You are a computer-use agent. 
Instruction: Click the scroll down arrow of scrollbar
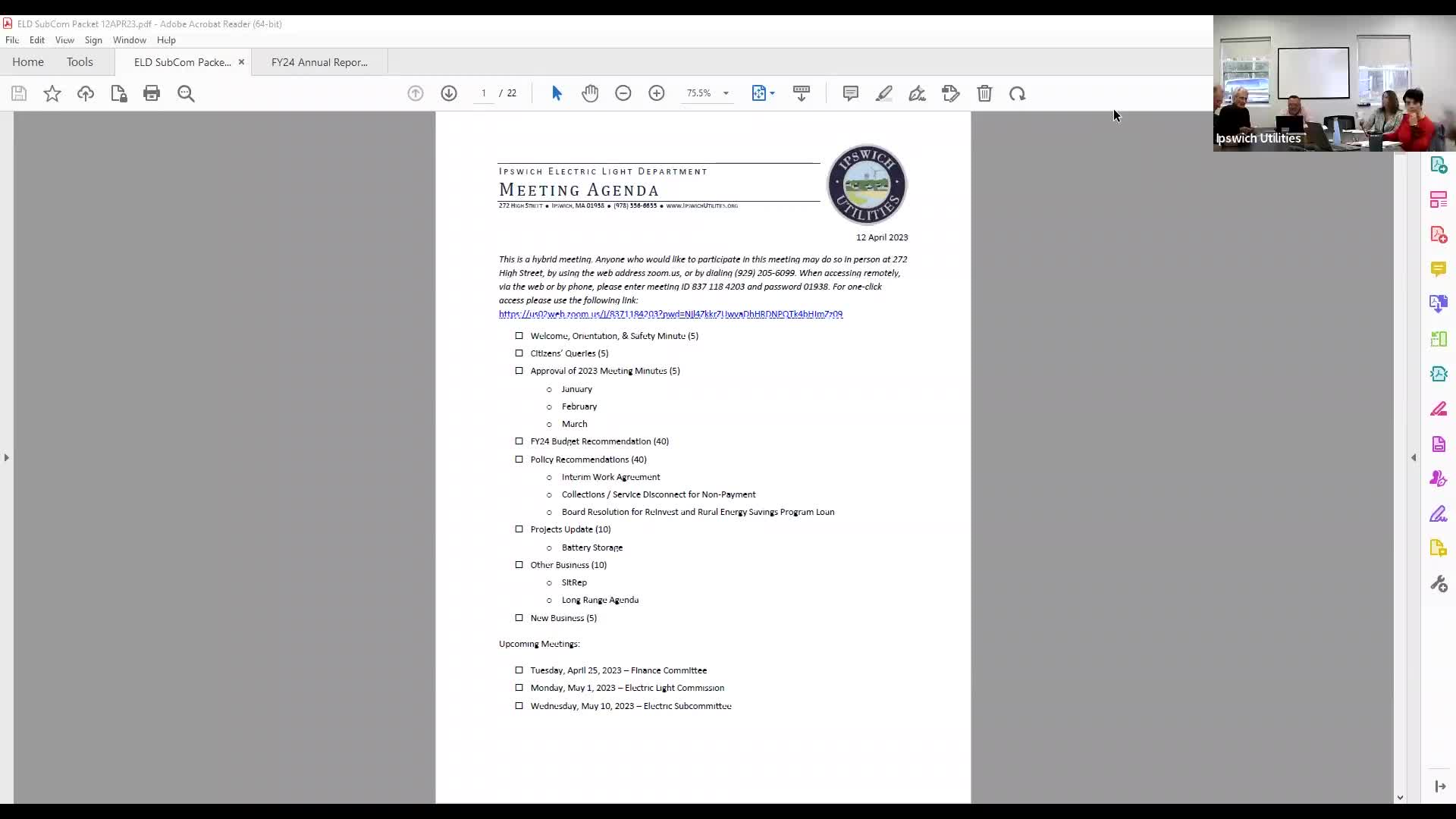pos(1400,798)
